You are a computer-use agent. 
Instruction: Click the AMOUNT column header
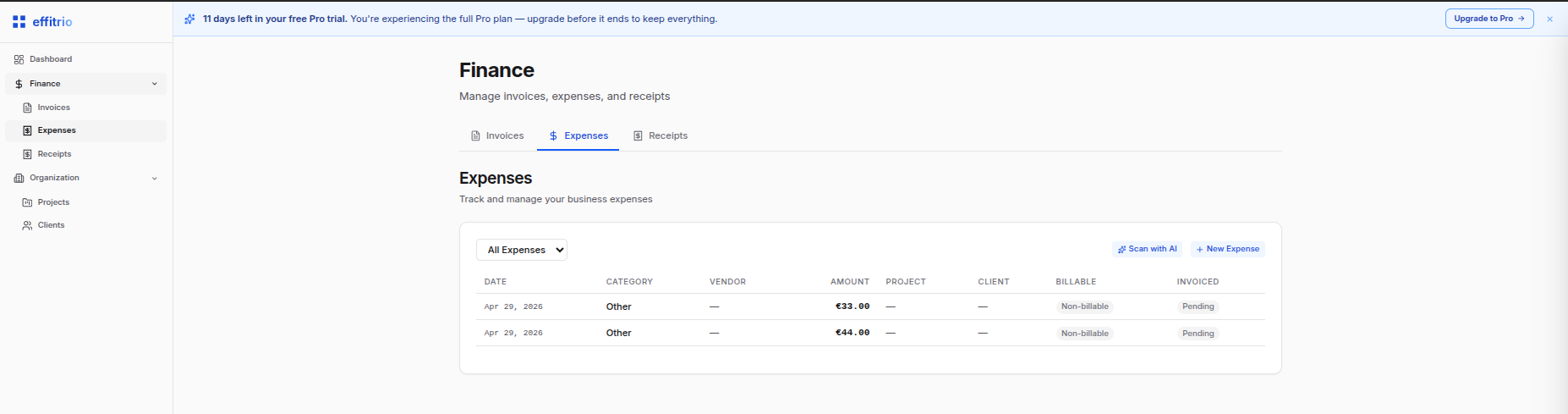(x=850, y=282)
